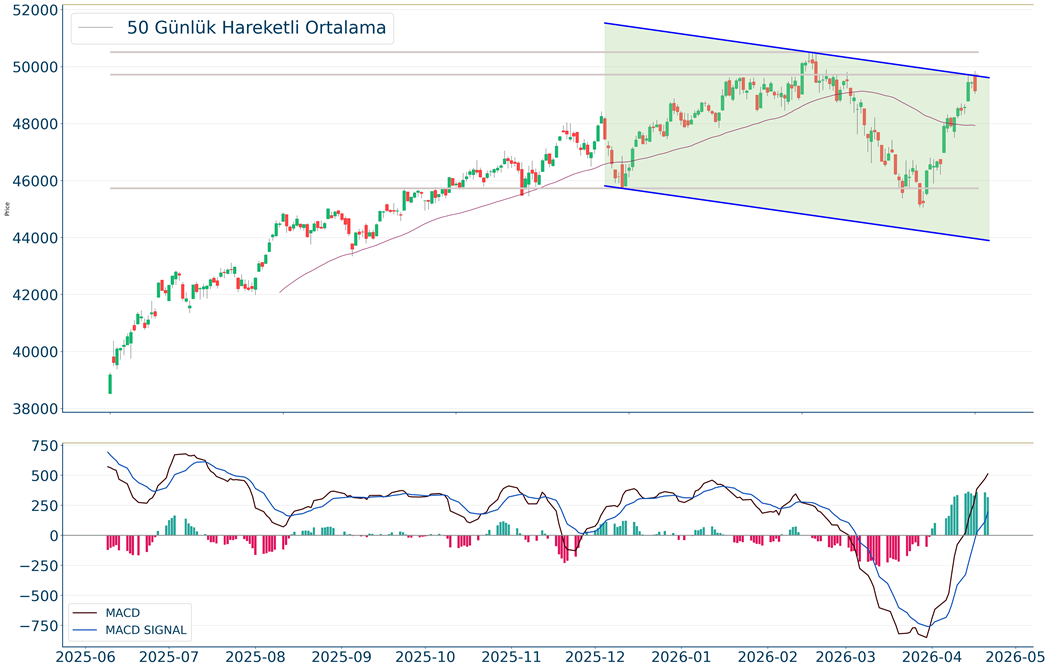1050x669 pixels.
Task: Click the 48000 price axis label
Action: click(29, 124)
